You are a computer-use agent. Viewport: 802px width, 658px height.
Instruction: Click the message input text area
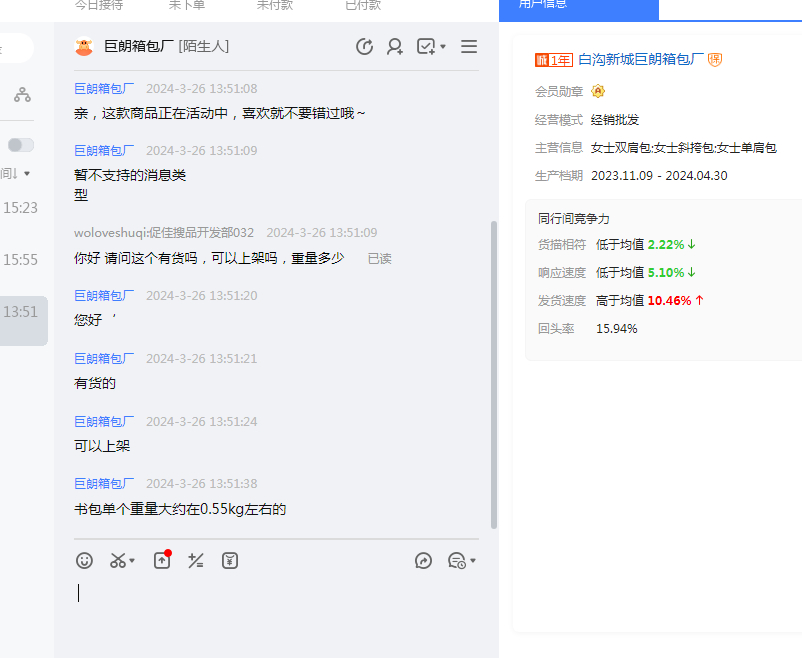point(276,610)
